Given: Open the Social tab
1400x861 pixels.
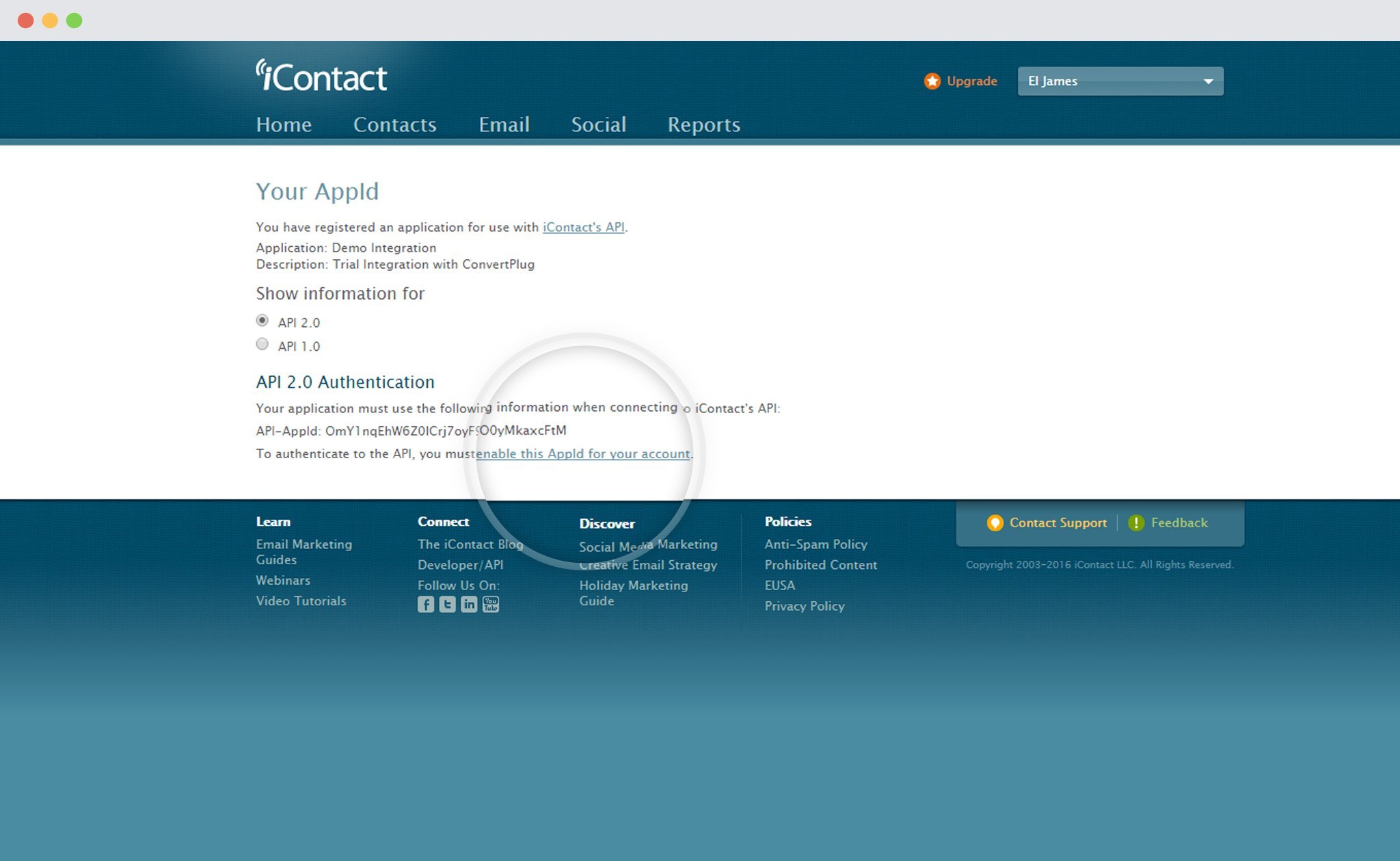Looking at the screenshot, I should click(x=598, y=124).
